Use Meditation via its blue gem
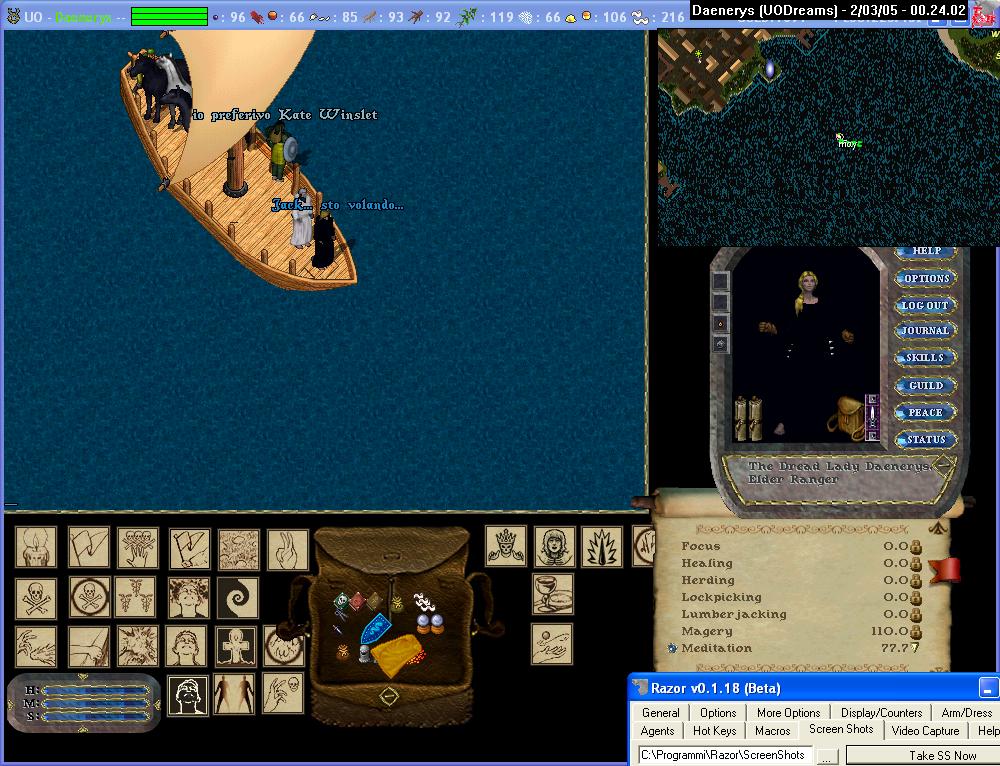 click(672, 648)
